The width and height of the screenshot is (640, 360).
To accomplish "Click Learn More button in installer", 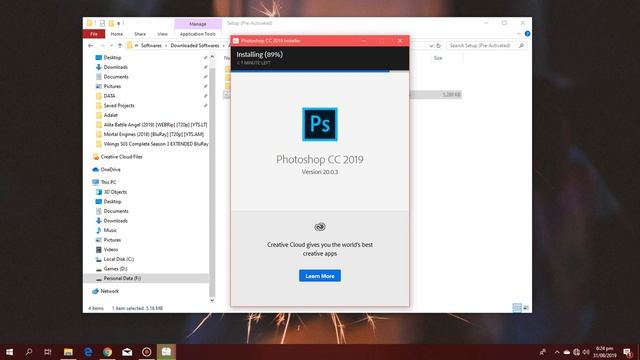I will [x=320, y=276].
